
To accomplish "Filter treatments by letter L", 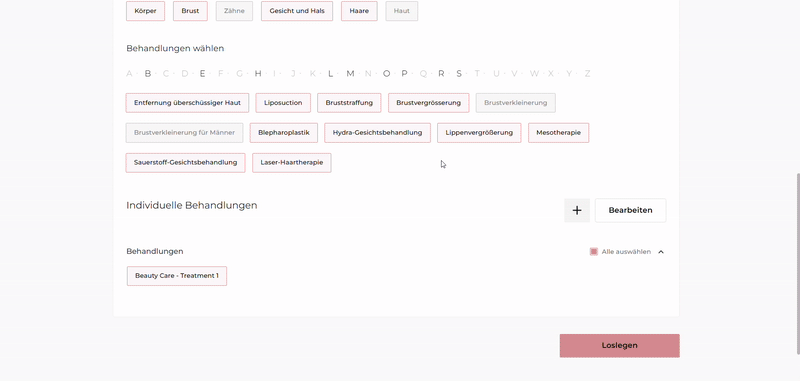I will pos(331,73).
